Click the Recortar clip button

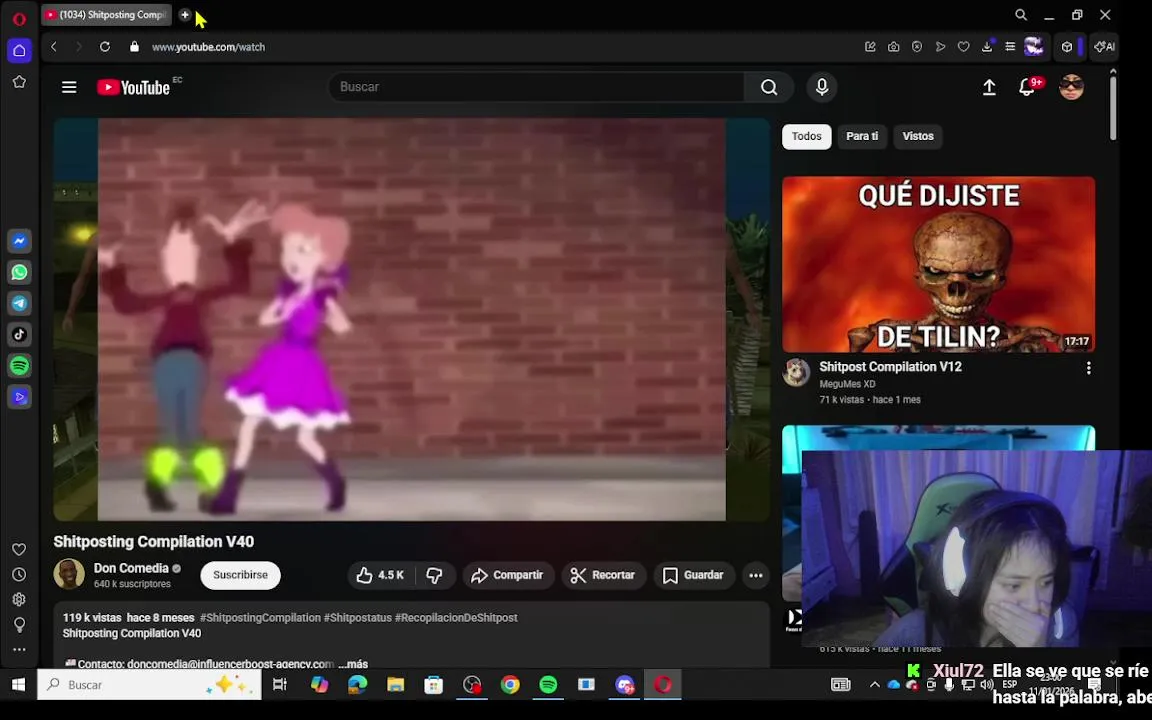[603, 575]
